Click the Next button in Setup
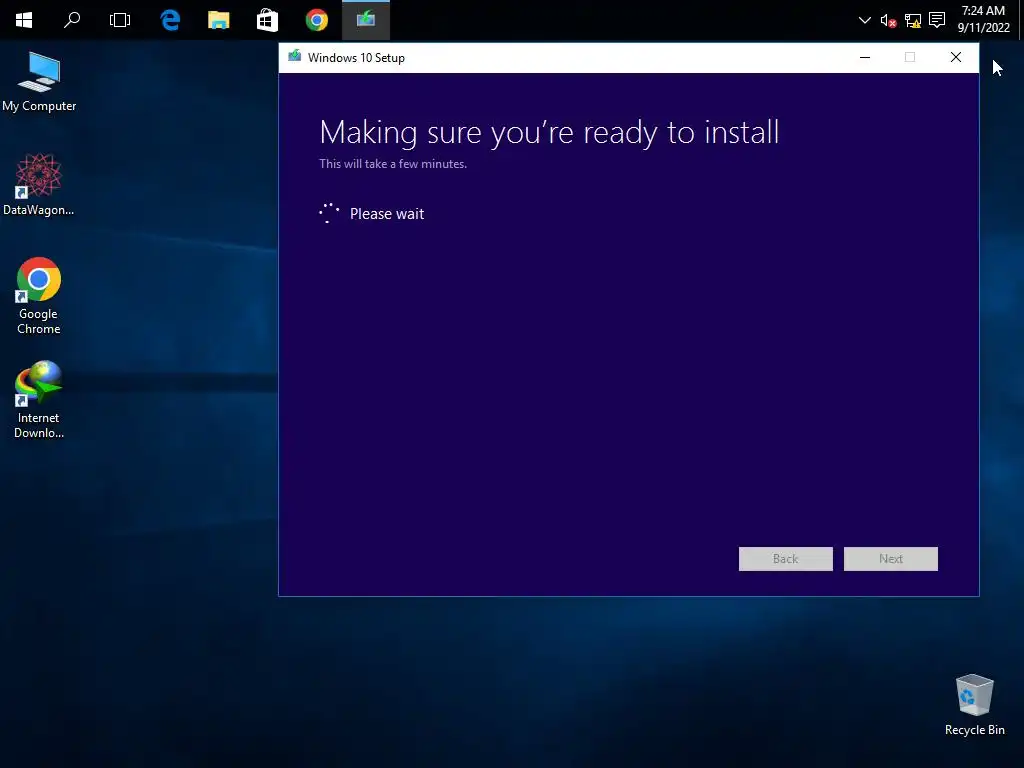 [891, 559]
